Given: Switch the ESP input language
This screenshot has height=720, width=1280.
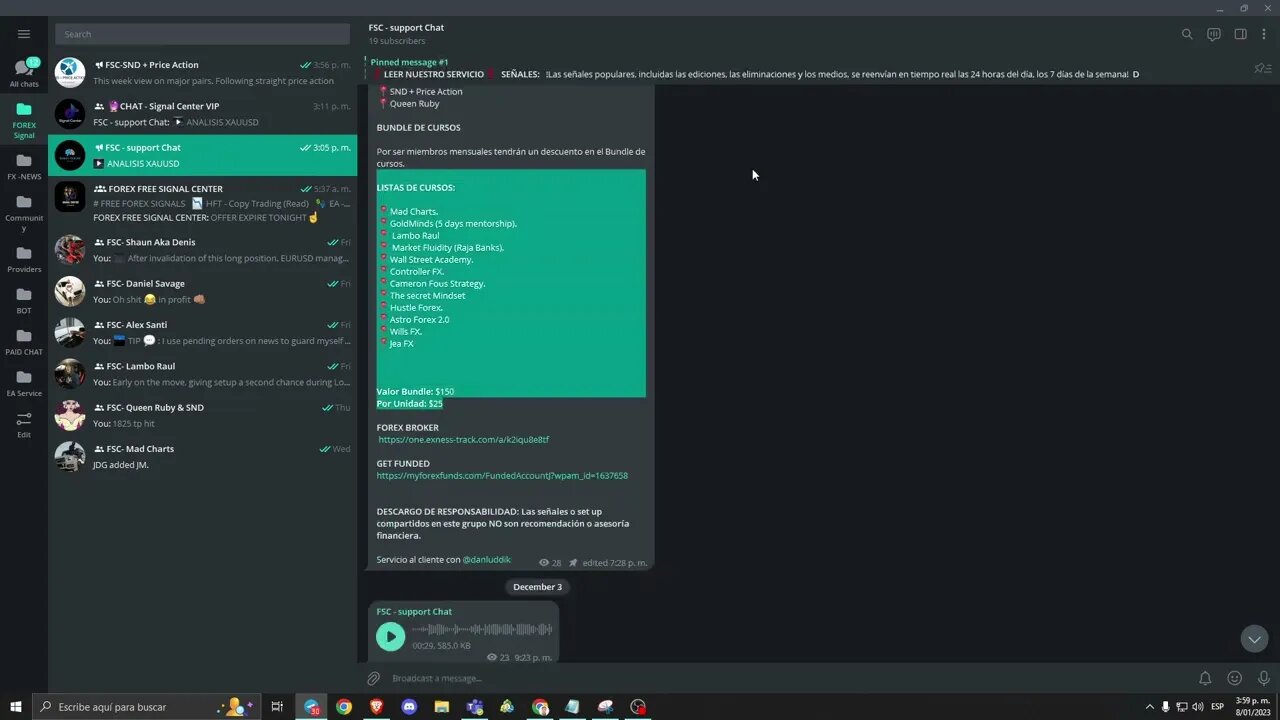Looking at the screenshot, I should [1217, 707].
